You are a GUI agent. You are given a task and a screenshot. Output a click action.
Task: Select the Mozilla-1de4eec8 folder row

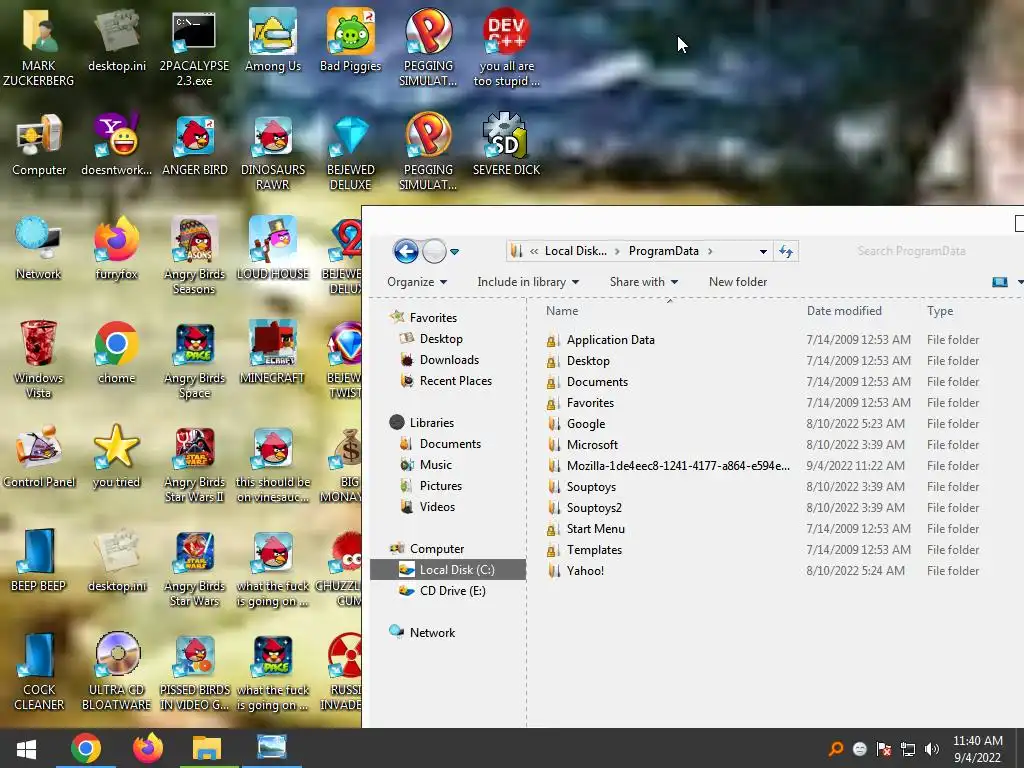(x=764, y=465)
